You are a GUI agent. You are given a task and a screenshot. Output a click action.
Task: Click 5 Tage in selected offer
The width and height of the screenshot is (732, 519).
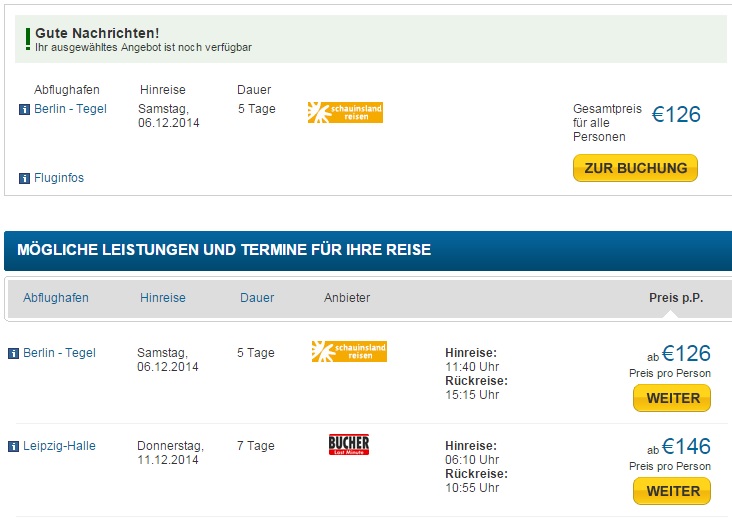point(256,109)
